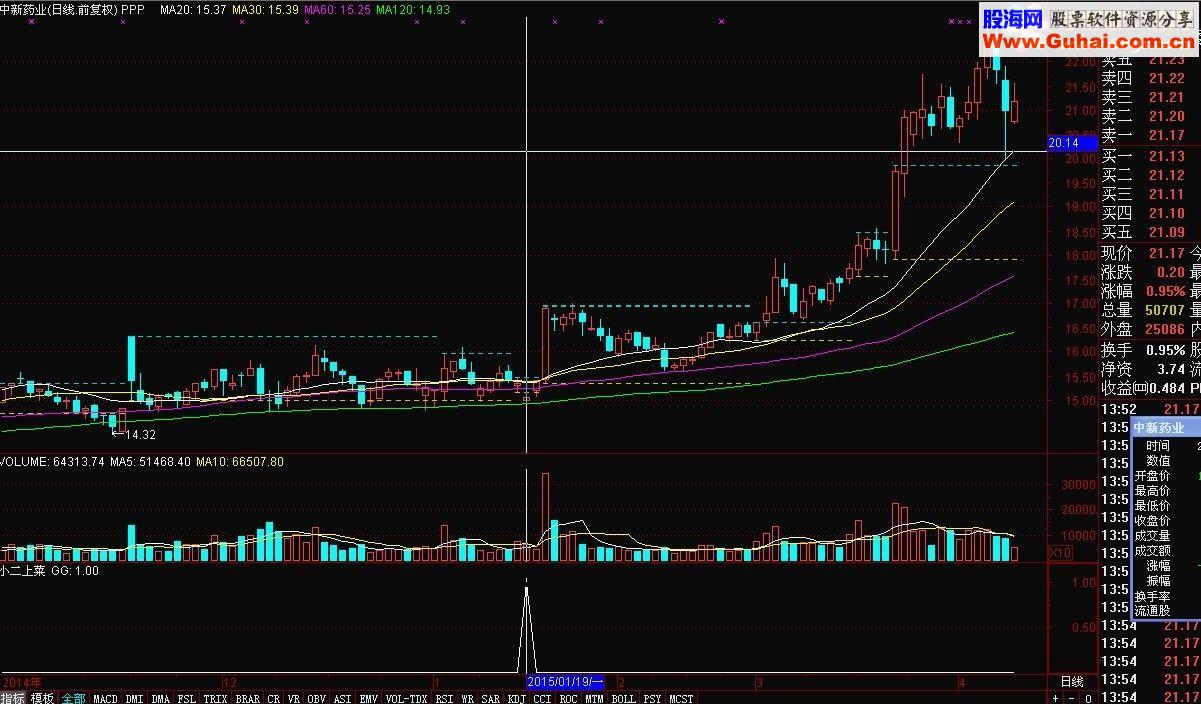Click the minus zoom-out button
The image size is (1201, 704).
tap(1071, 698)
